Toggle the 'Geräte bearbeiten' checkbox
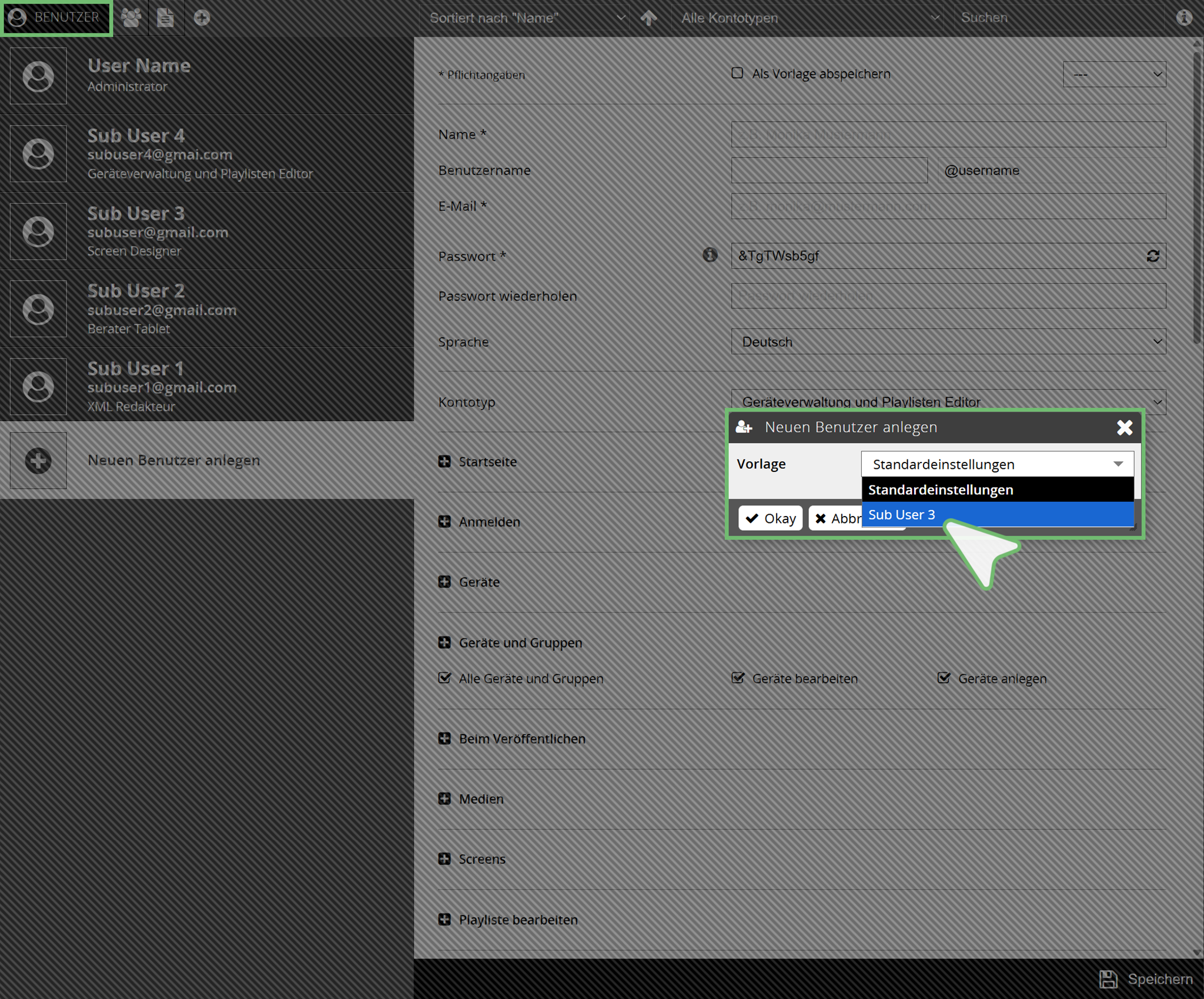Viewport: 1204px width, 999px height. tap(738, 678)
